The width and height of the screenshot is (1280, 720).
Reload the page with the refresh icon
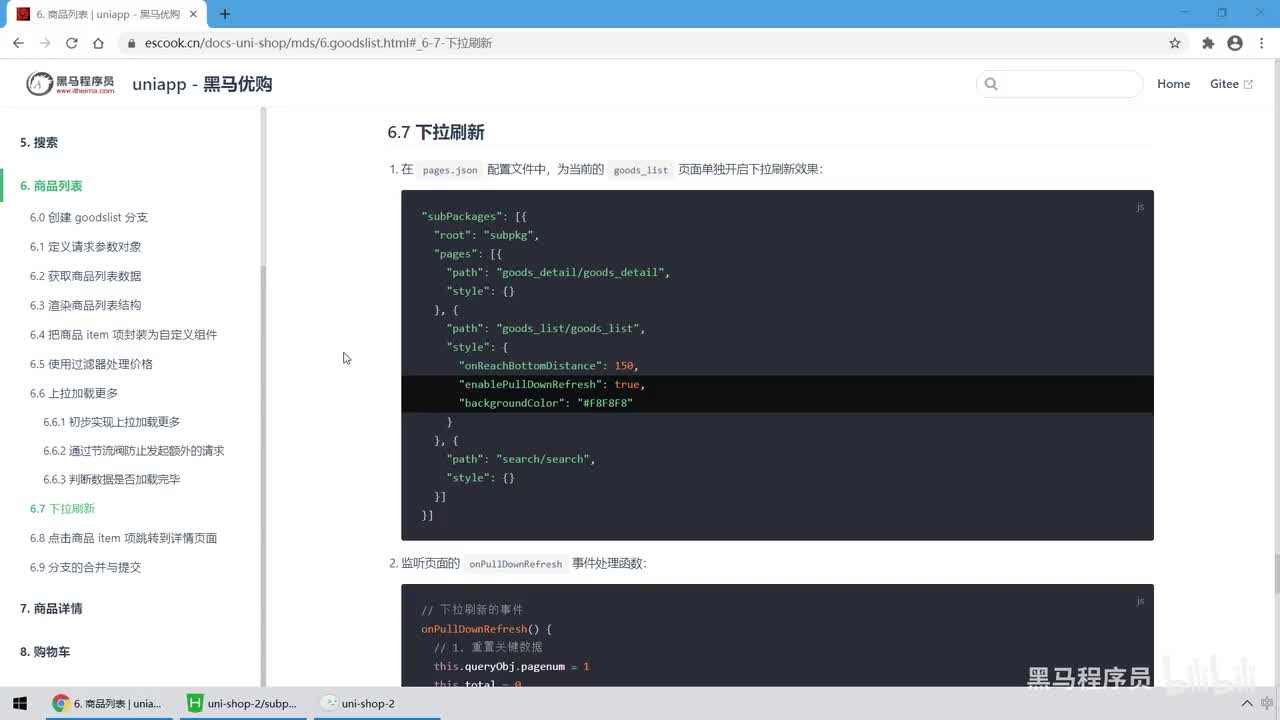click(x=72, y=43)
